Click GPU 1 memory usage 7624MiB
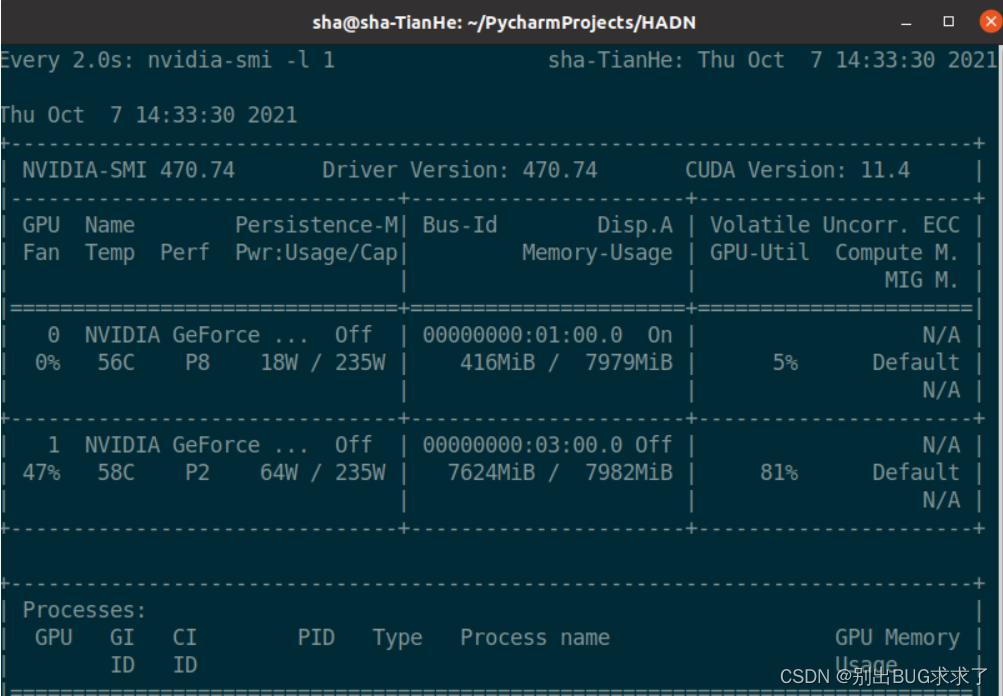The height and width of the screenshot is (696, 1003). [x=491, y=473]
